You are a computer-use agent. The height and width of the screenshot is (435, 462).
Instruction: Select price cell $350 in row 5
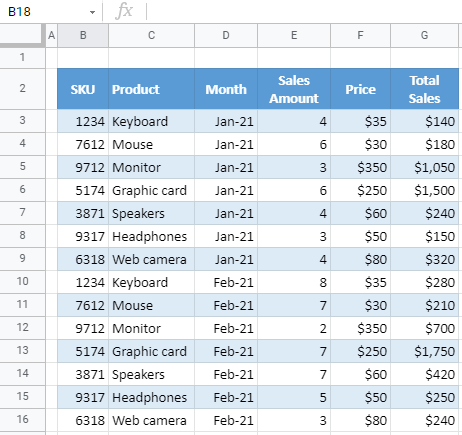coord(360,167)
